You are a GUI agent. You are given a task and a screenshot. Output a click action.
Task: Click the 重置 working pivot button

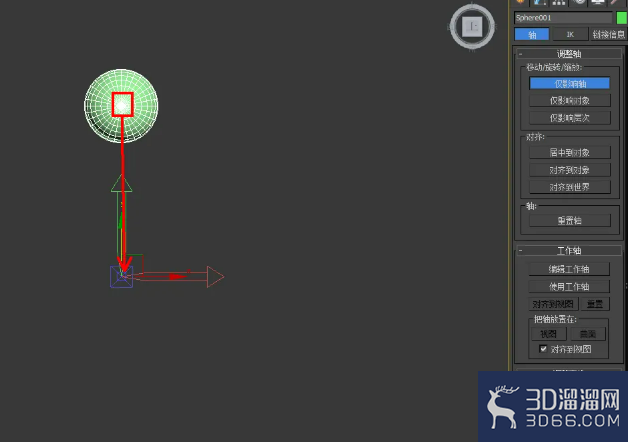point(595,304)
